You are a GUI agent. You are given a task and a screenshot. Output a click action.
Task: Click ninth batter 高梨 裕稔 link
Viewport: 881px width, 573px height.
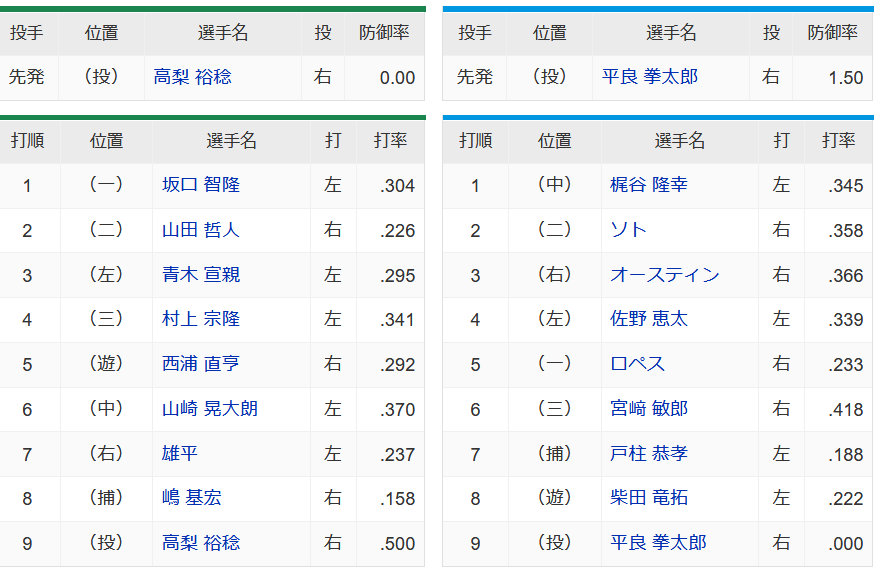[x=201, y=543]
